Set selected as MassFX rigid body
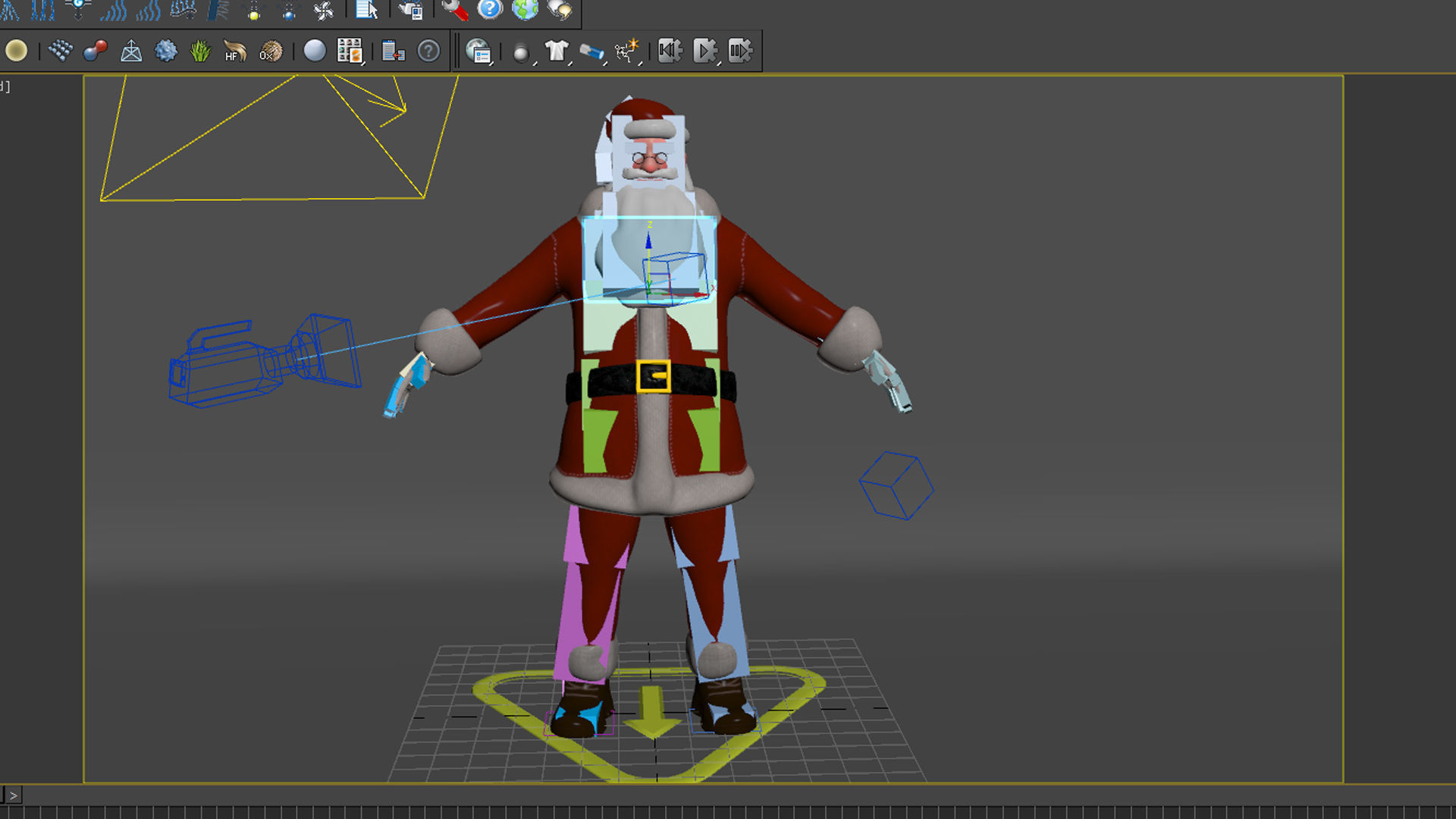The height and width of the screenshot is (819, 1456). point(520,52)
